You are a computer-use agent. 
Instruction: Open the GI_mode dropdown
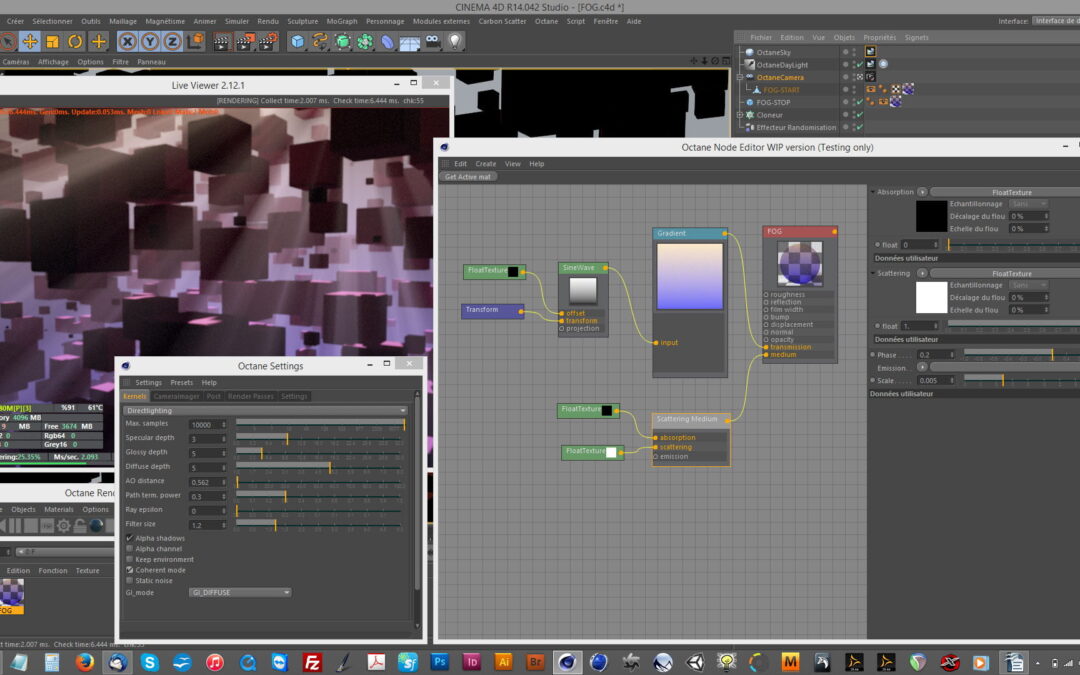tap(240, 592)
